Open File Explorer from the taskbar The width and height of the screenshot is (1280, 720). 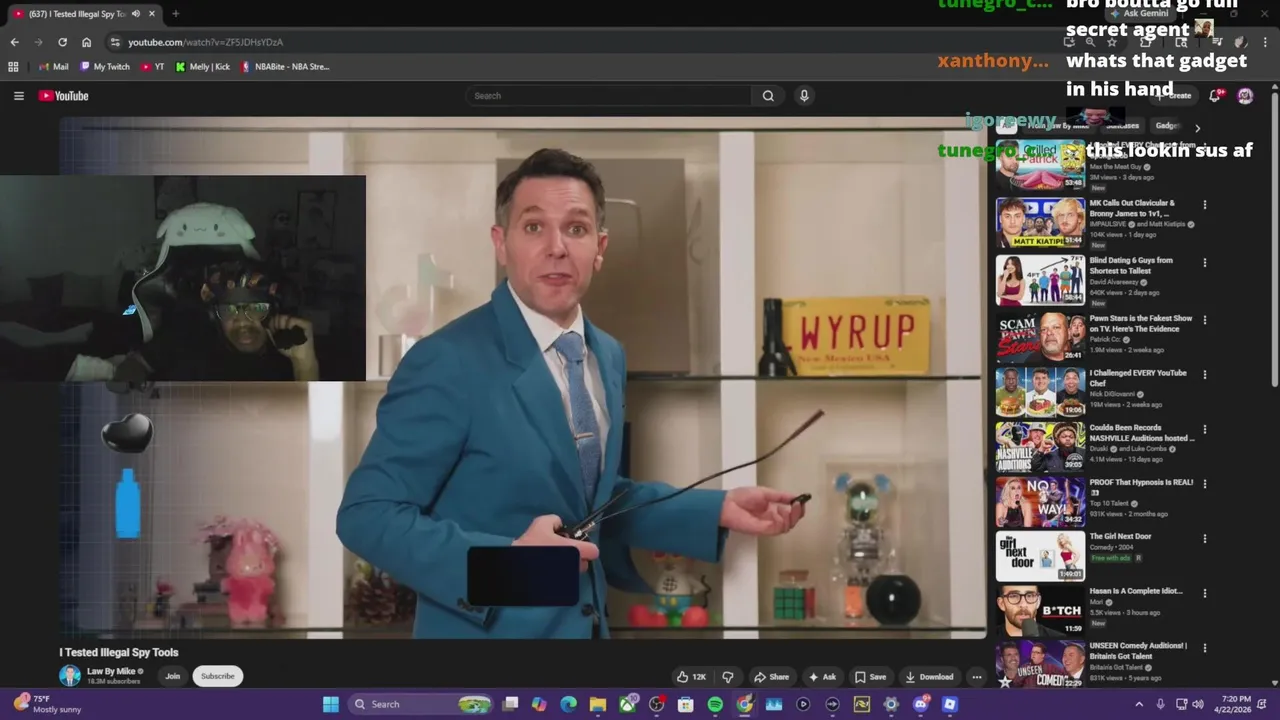(x=598, y=704)
